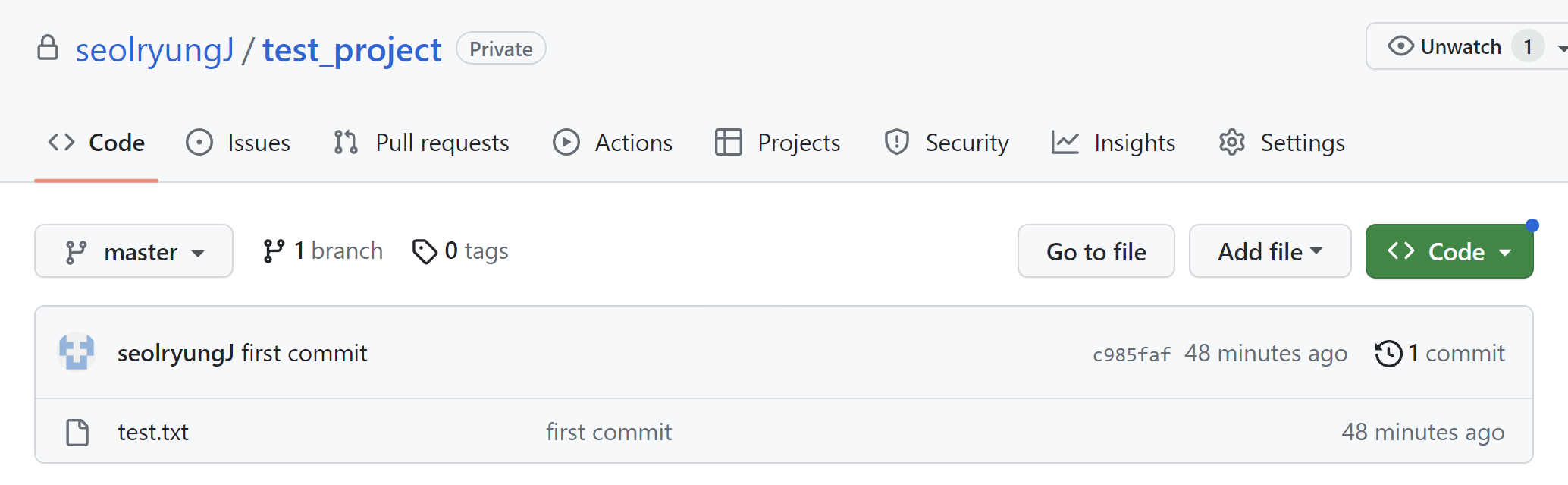Open the seolryungJ owner profile link
Image resolution: width=1568 pixels, height=485 pixels.
pos(155,50)
